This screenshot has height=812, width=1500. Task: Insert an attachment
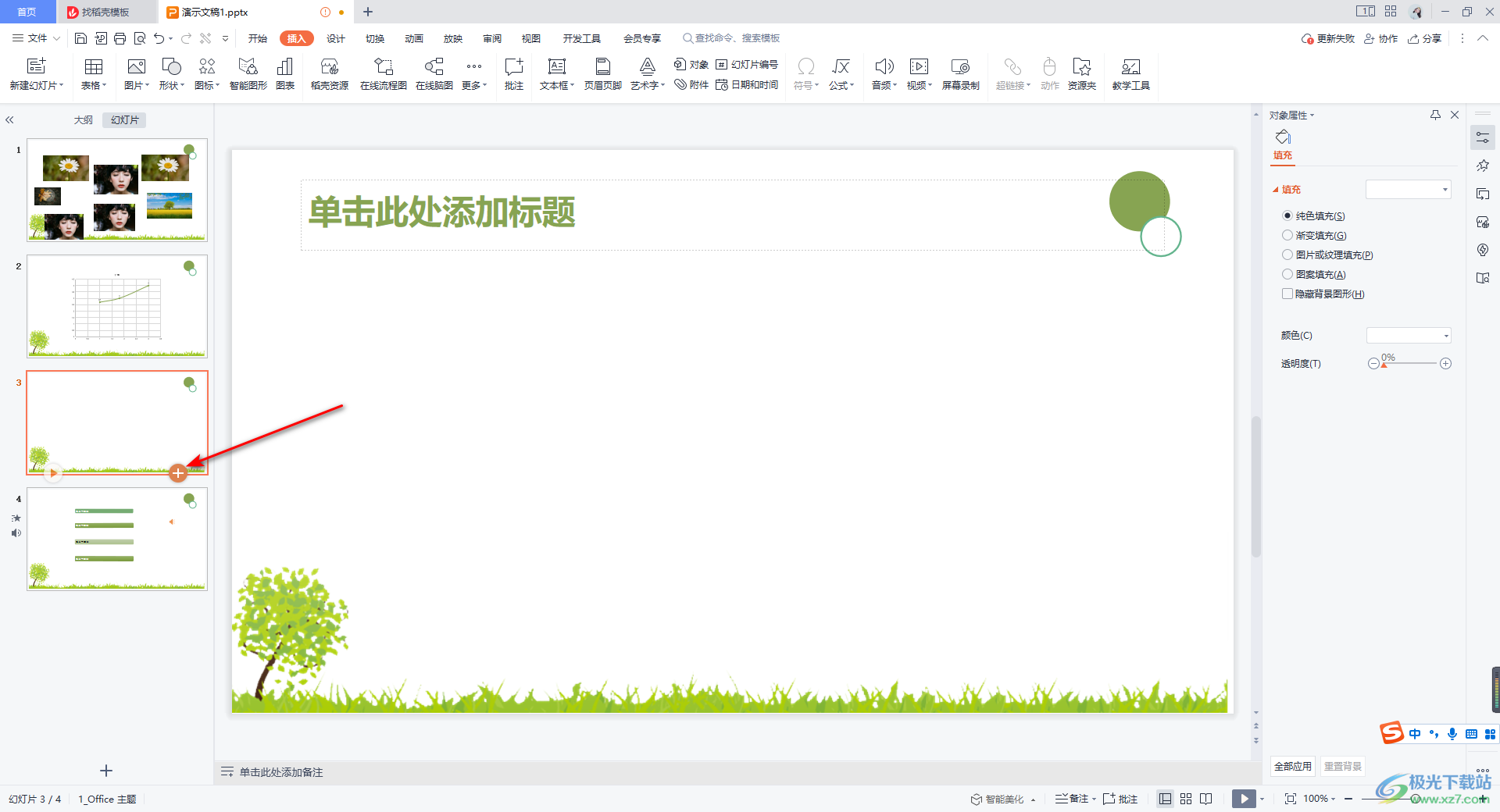tap(691, 84)
